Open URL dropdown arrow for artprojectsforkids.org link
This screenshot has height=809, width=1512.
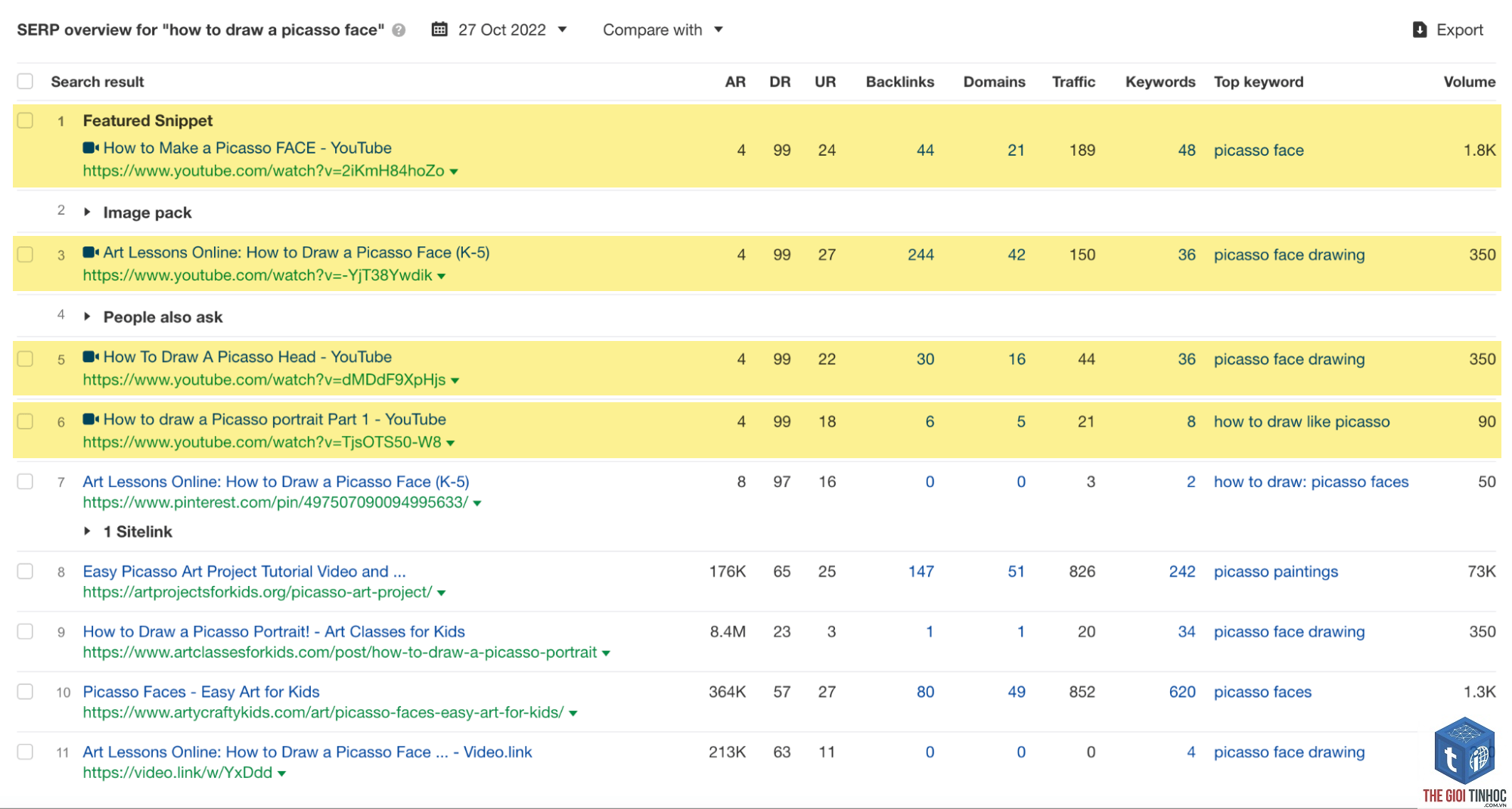click(442, 593)
